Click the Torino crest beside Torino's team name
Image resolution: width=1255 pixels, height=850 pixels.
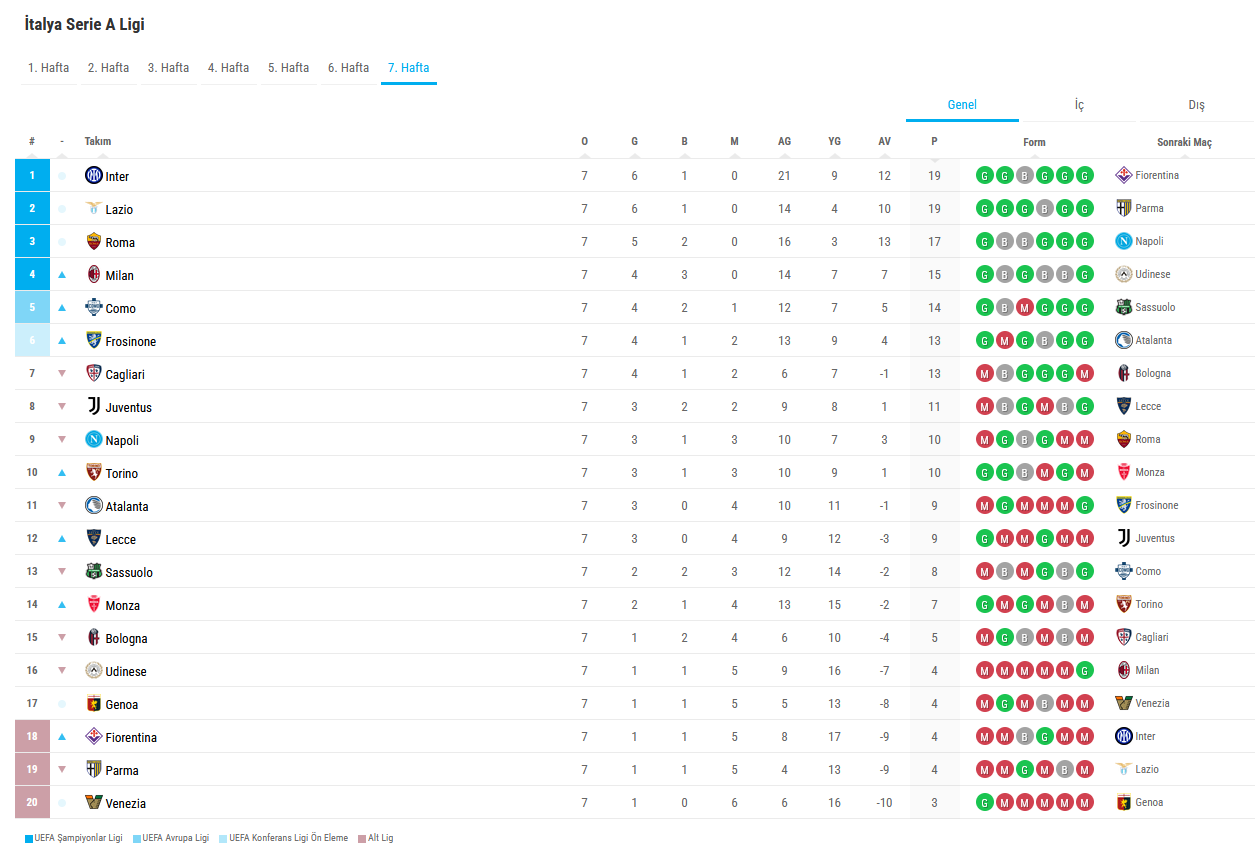coord(94,473)
